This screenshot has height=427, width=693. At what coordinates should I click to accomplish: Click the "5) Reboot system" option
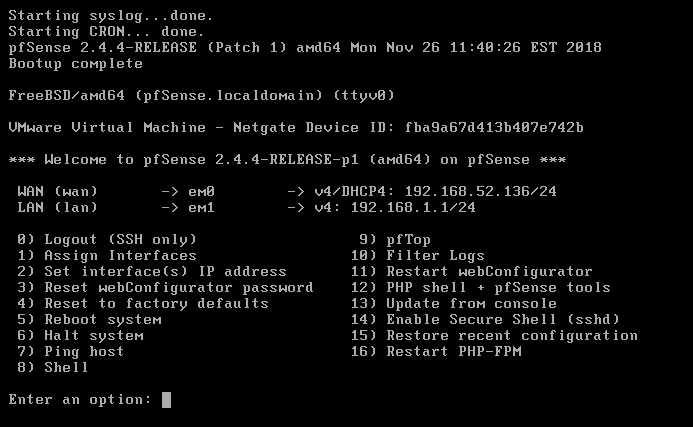coord(89,319)
